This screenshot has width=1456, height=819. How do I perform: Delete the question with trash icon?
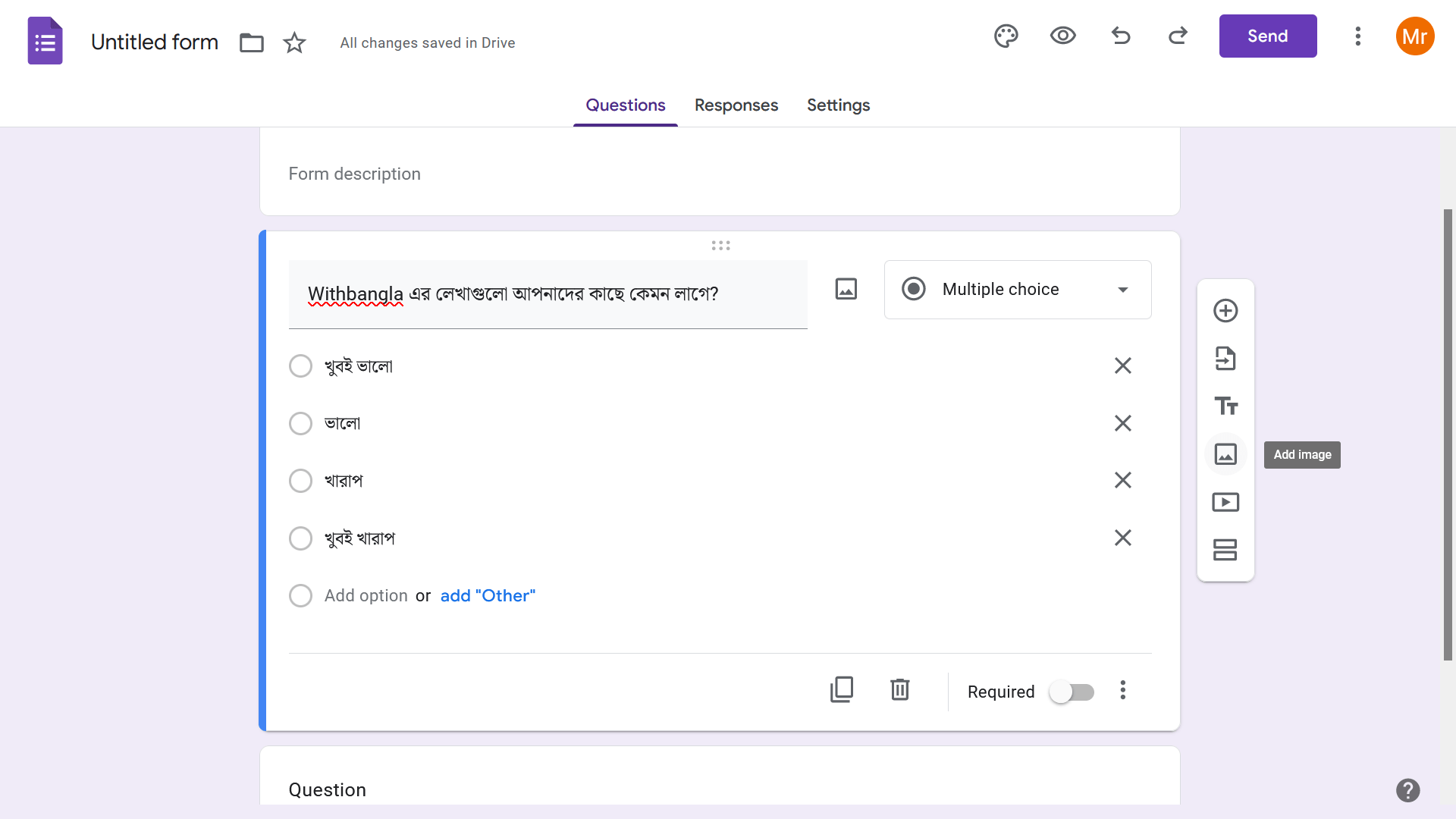click(900, 690)
